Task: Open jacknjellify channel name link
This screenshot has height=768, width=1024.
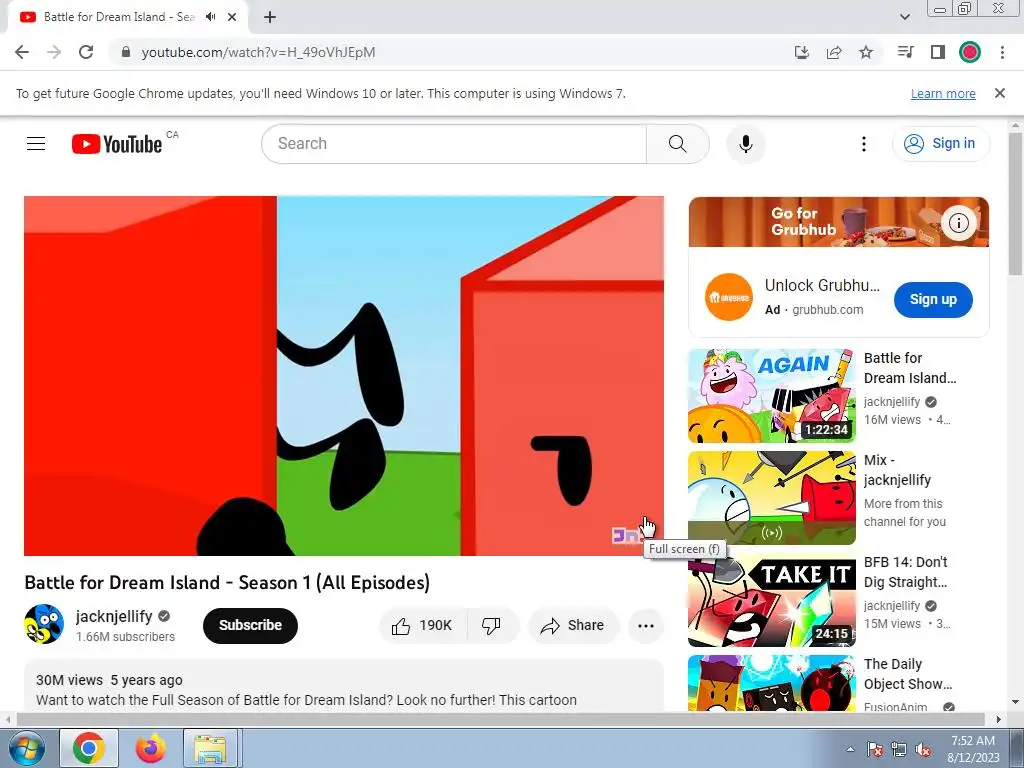Action: point(114,616)
